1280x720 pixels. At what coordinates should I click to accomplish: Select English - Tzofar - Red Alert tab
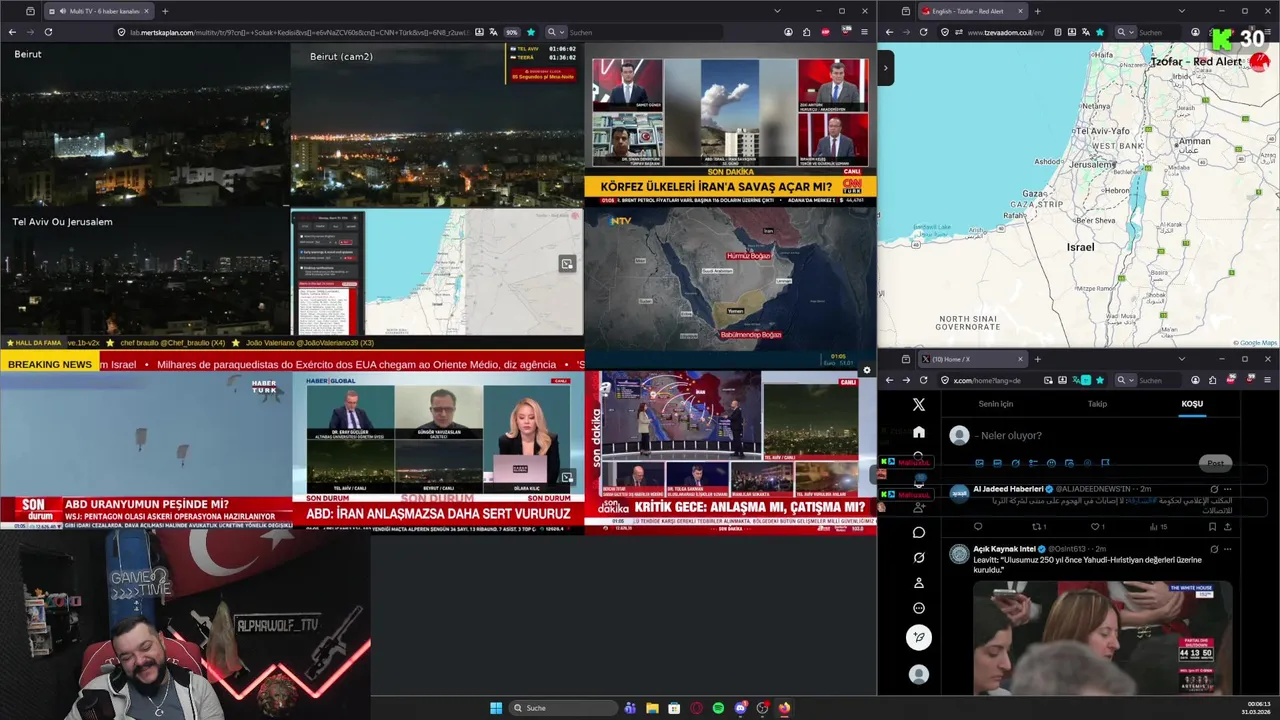972,11
